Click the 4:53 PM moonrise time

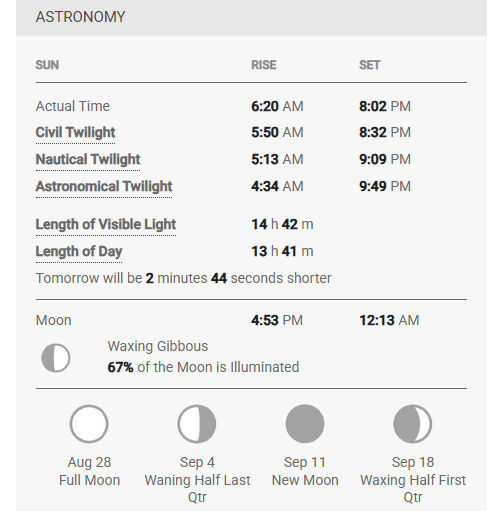[277, 320]
